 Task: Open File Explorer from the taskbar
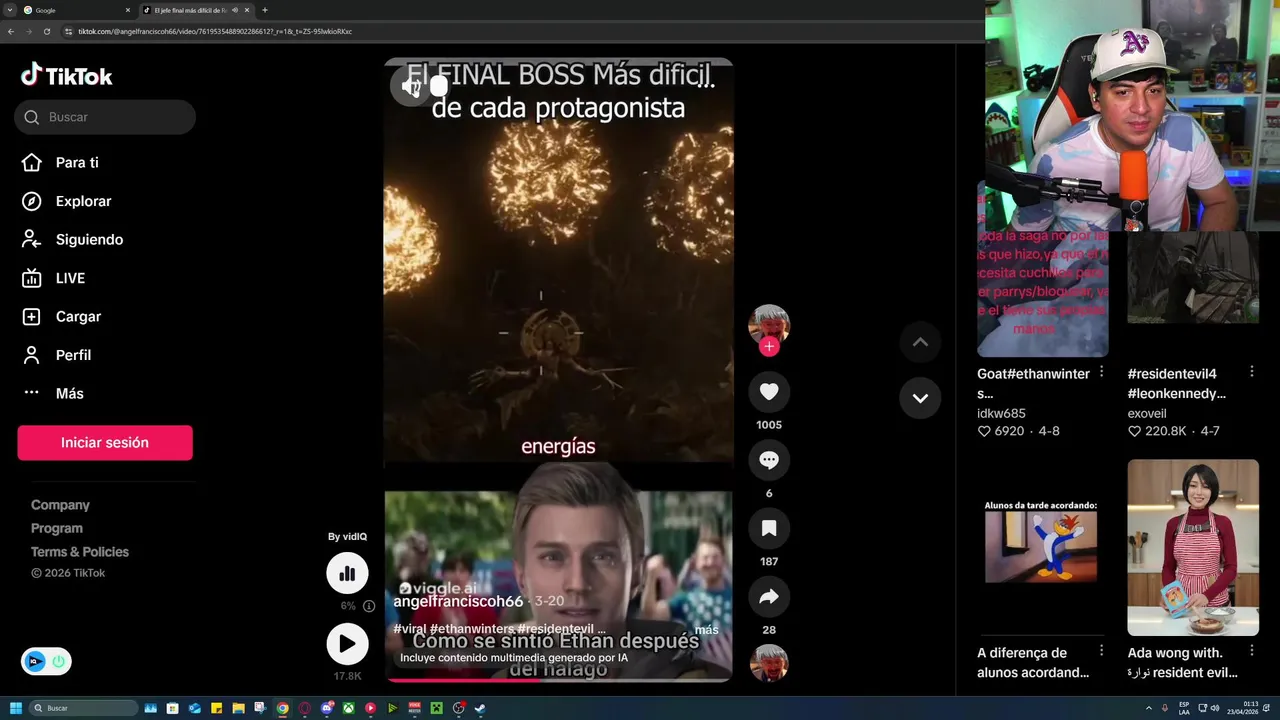click(238, 708)
